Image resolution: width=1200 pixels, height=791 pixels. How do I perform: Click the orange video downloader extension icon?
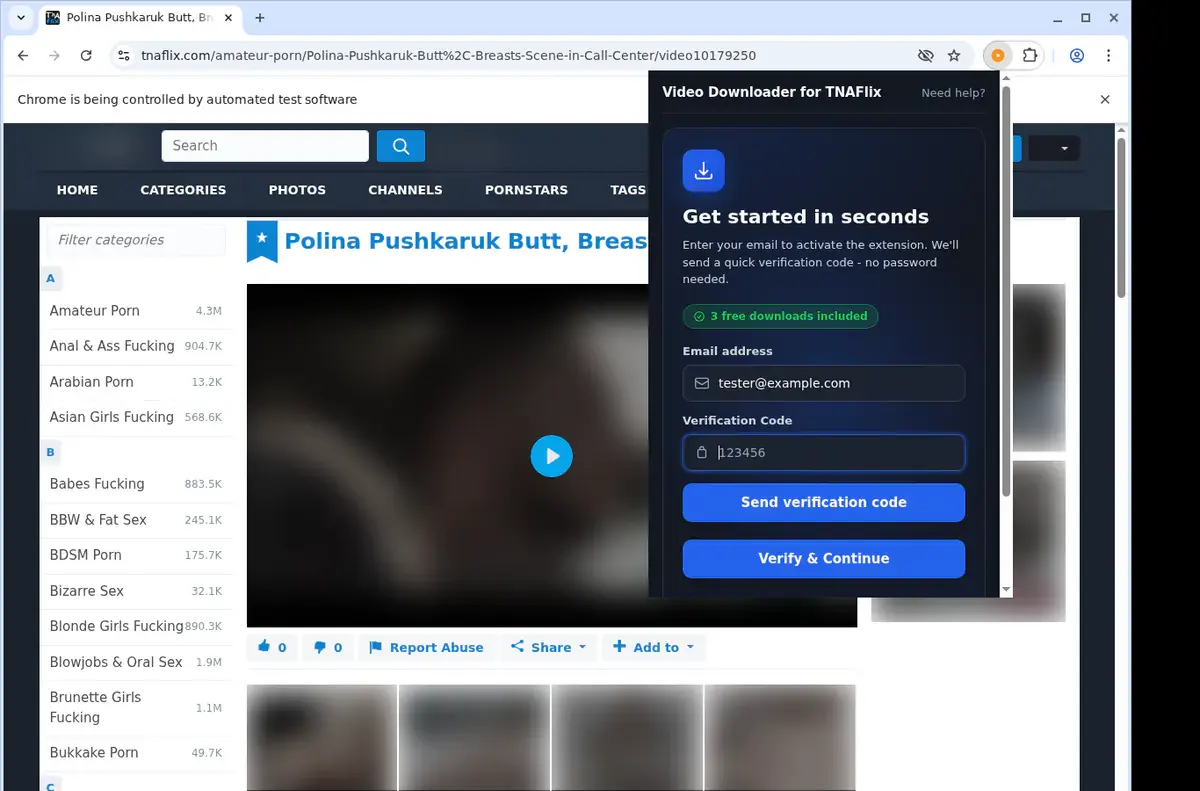click(998, 56)
